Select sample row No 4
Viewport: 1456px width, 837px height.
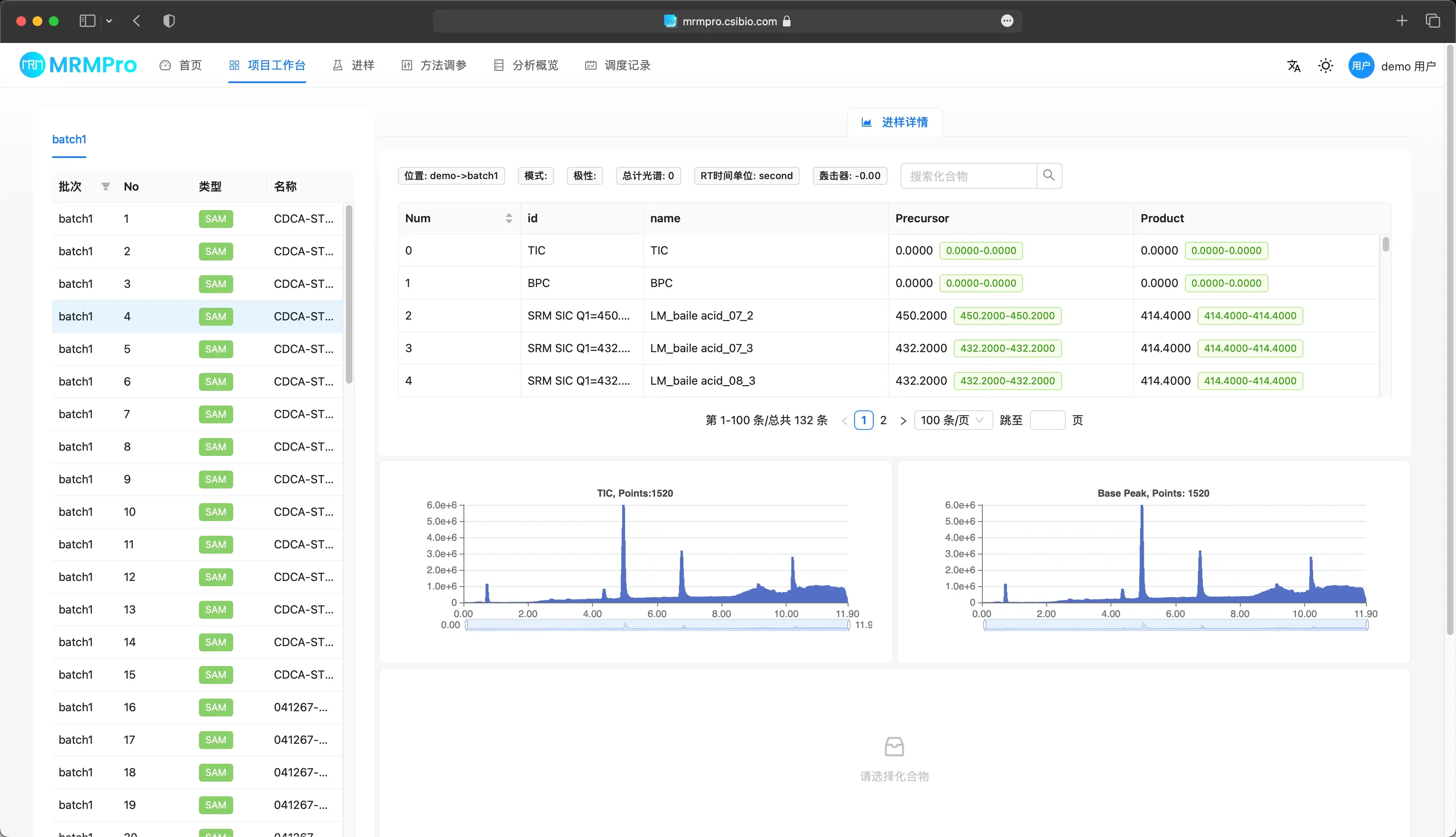click(197, 316)
